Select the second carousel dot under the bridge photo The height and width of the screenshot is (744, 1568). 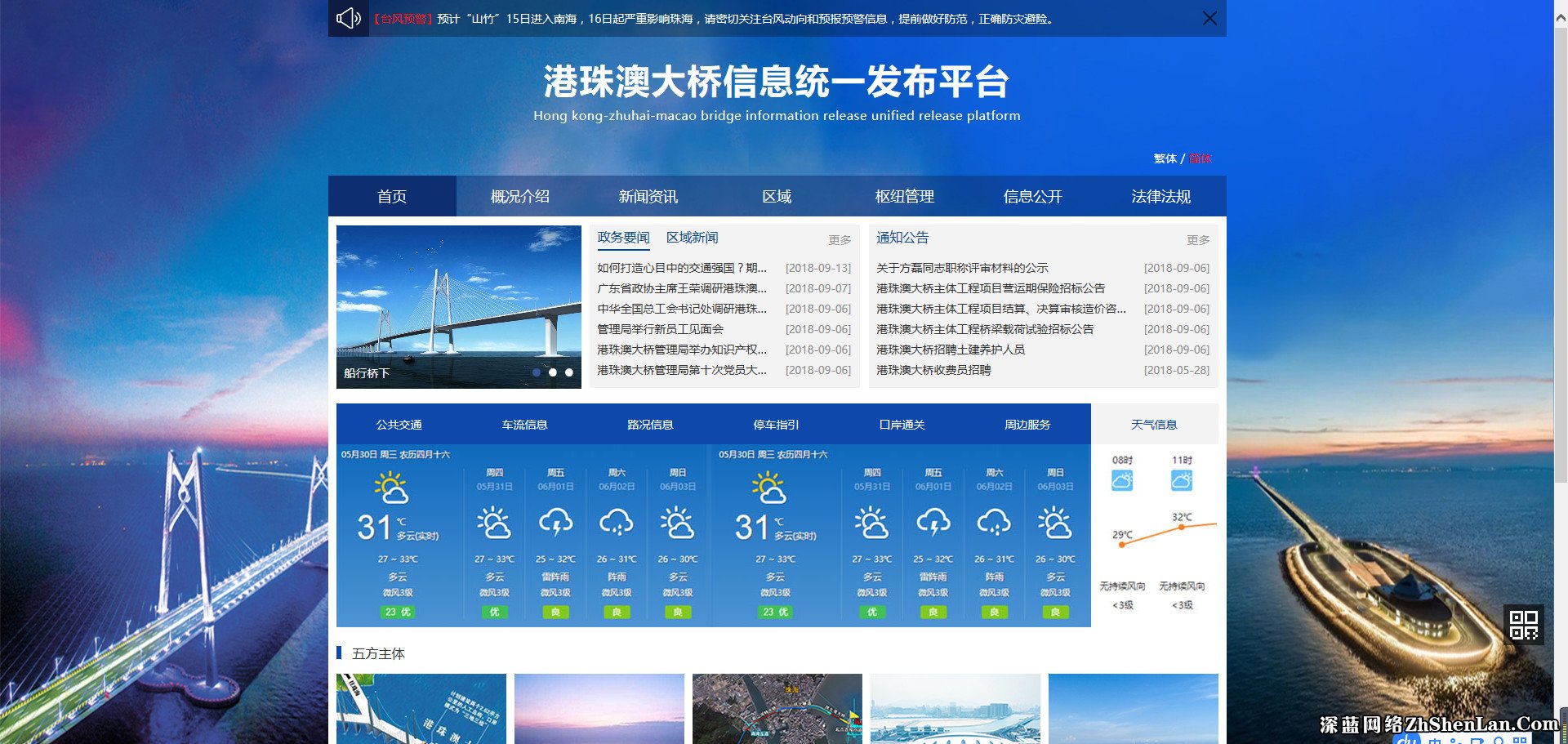[552, 373]
